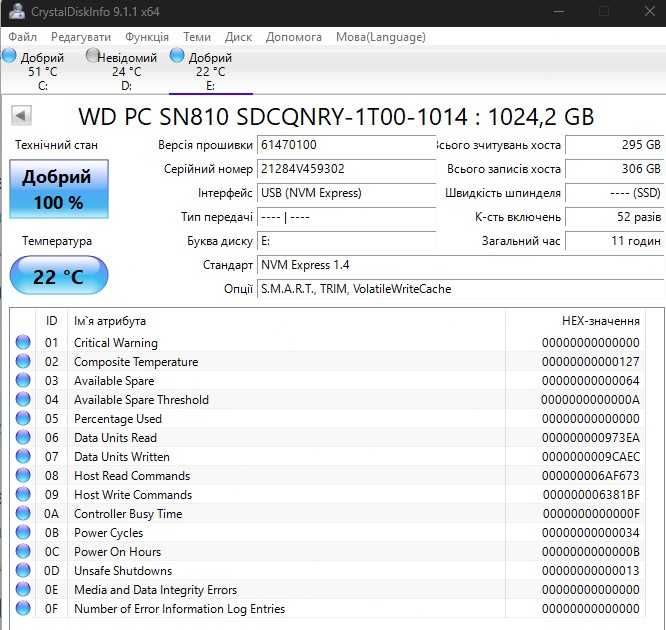Select the Power Cycles attribute name
The width and height of the screenshot is (666, 630).
pyautogui.click(x=108, y=533)
